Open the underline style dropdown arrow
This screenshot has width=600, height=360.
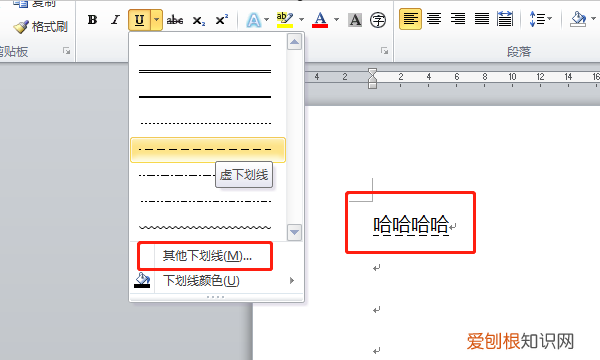[157, 20]
